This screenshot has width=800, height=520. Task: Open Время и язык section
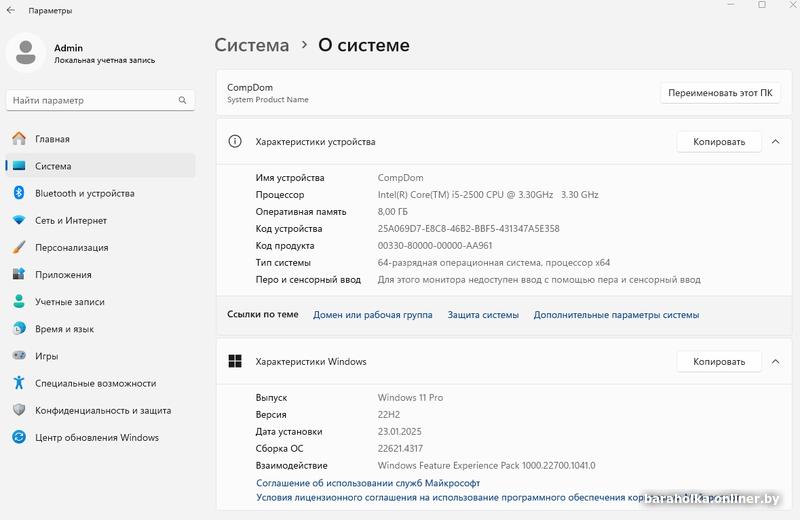101,328
